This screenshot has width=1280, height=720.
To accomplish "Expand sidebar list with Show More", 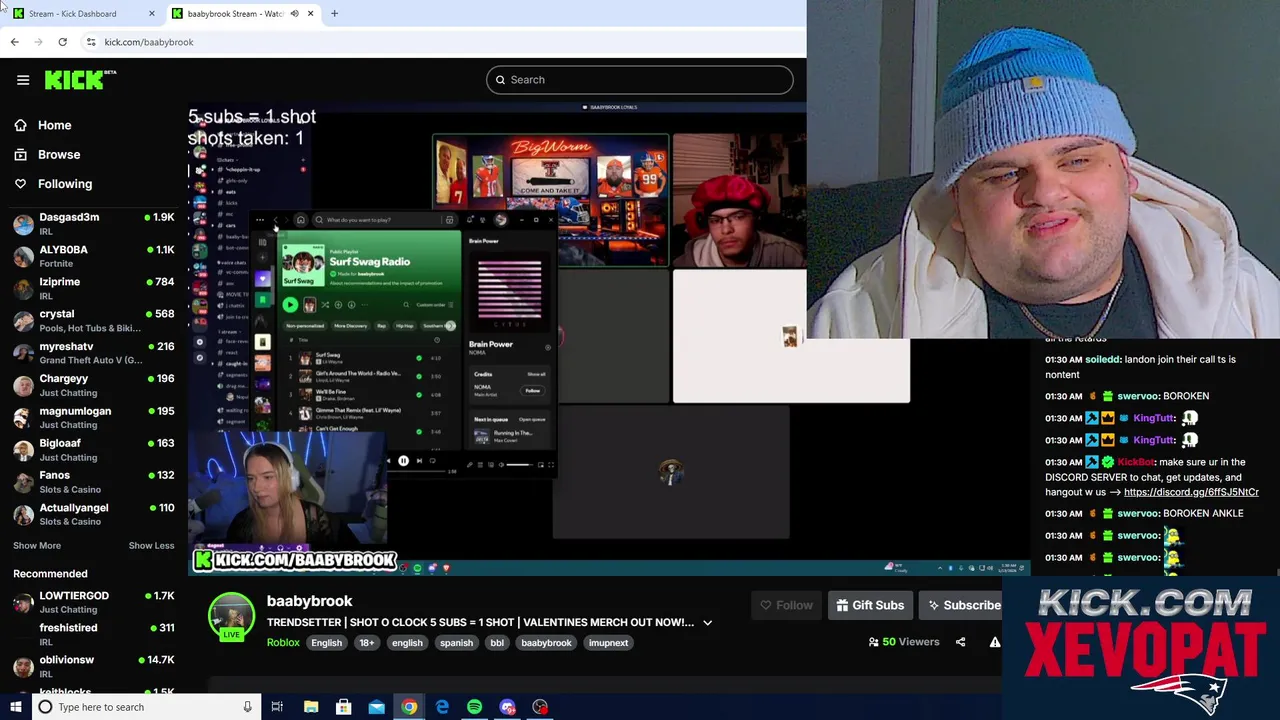I will pyautogui.click(x=37, y=546).
